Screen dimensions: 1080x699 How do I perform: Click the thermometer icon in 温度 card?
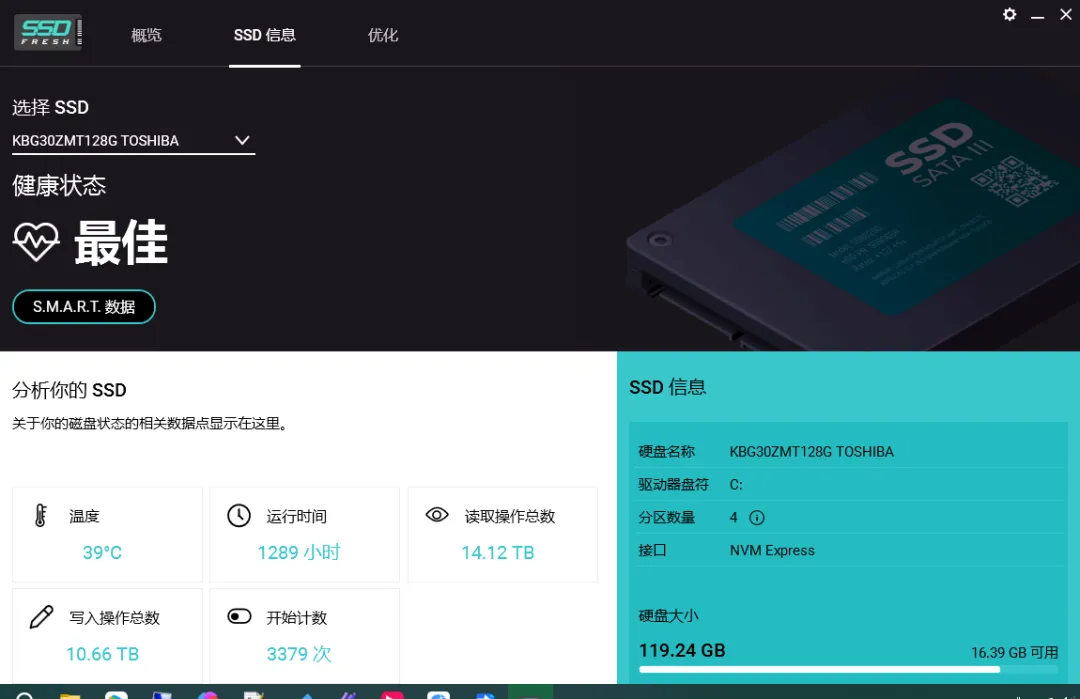(x=41, y=515)
